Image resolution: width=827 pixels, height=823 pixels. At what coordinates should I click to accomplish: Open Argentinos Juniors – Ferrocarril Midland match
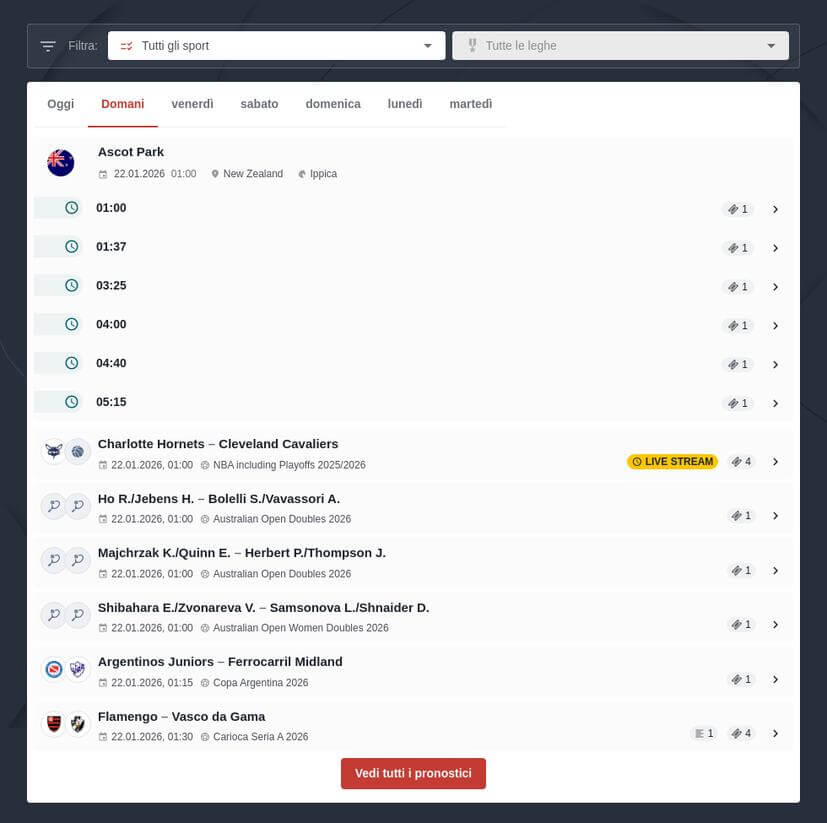point(220,662)
